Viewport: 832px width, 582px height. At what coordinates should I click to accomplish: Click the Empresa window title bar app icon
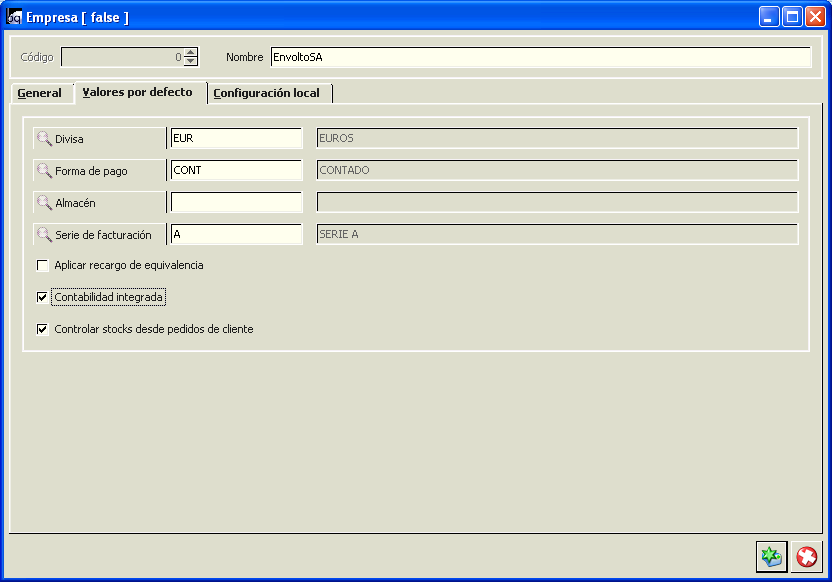click(14, 18)
